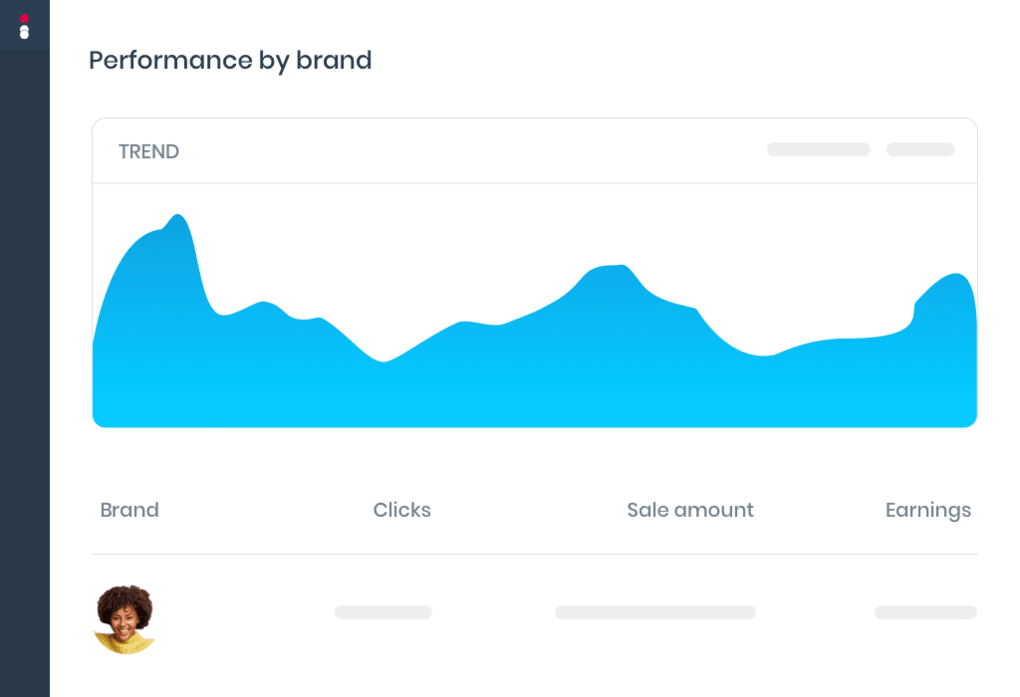Click the brand avatar photo in the table row
This screenshot has height=697, width=1020.
pyautogui.click(x=125, y=618)
